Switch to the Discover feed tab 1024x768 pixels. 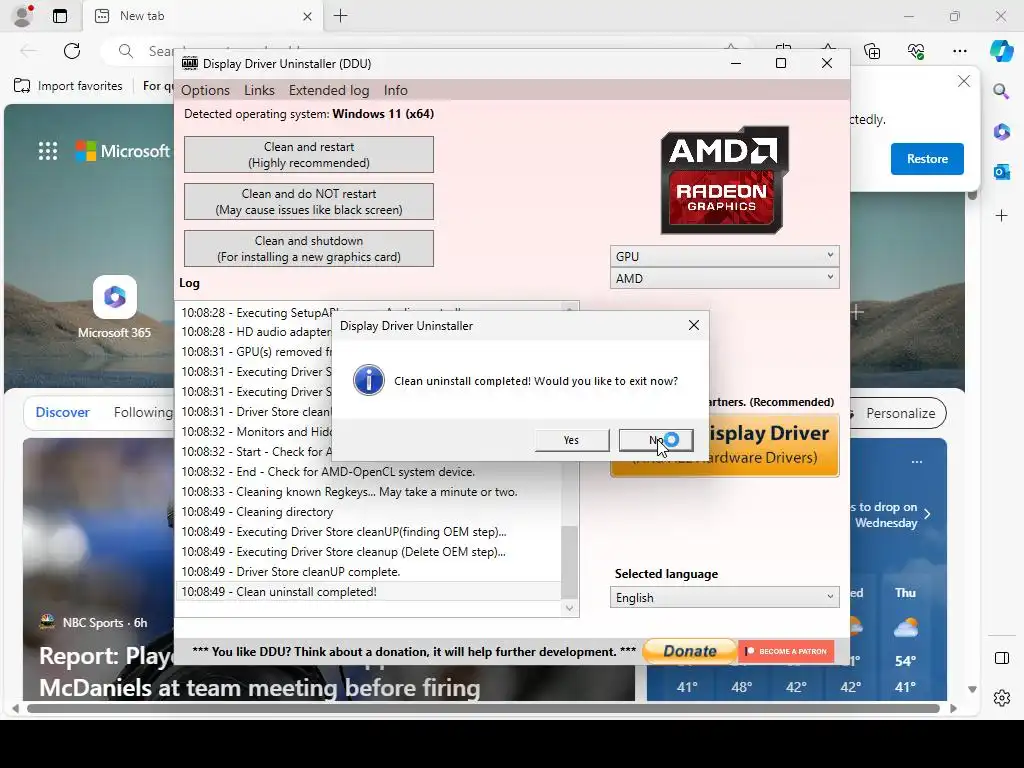tap(63, 413)
